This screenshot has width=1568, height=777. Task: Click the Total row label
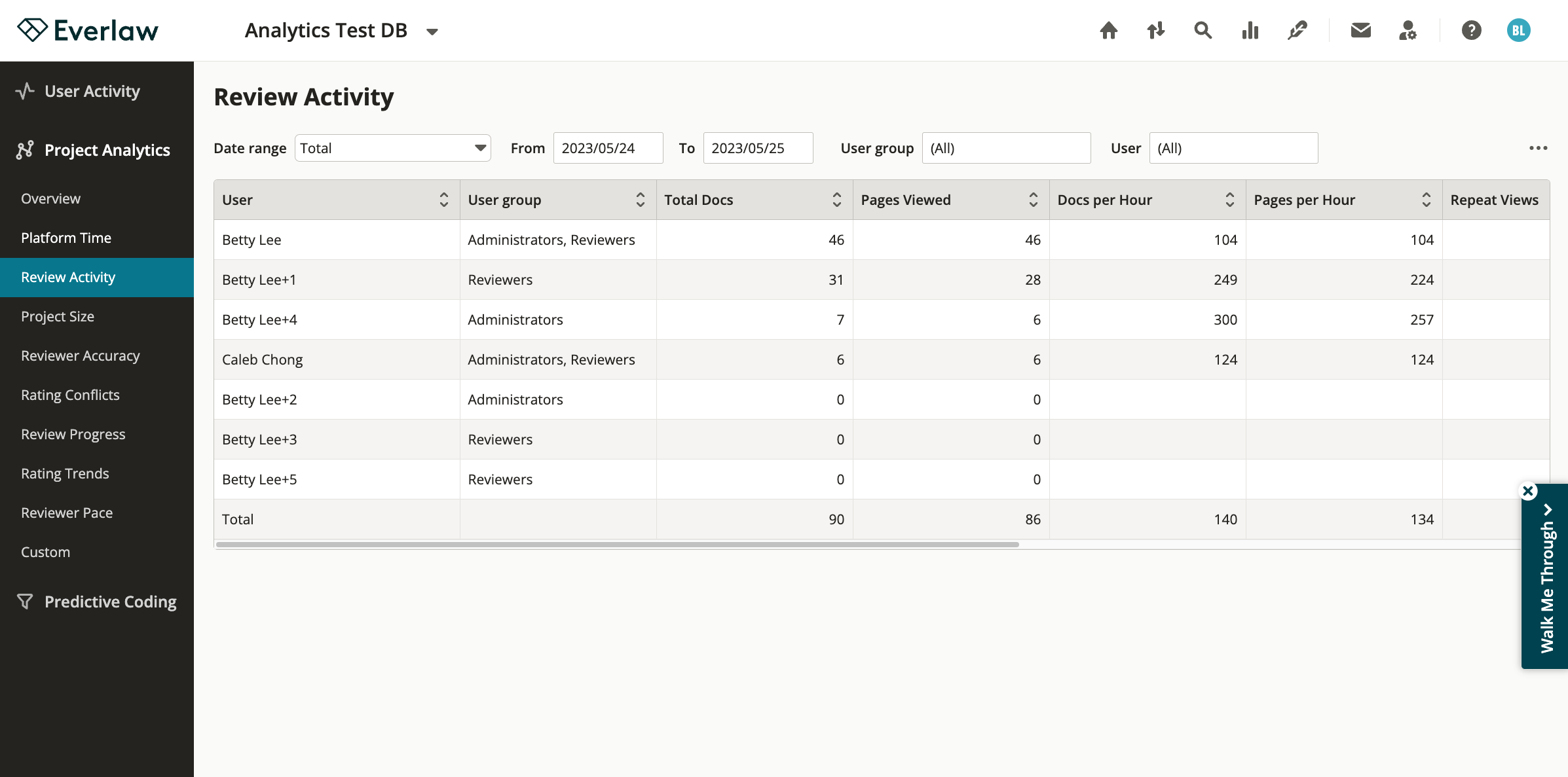click(x=238, y=519)
